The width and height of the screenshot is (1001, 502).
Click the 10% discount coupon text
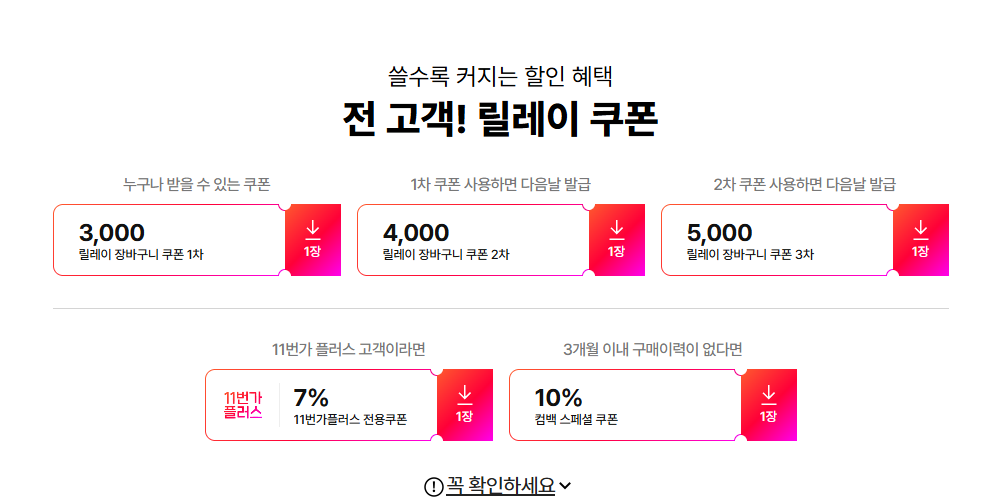point(559,398)
